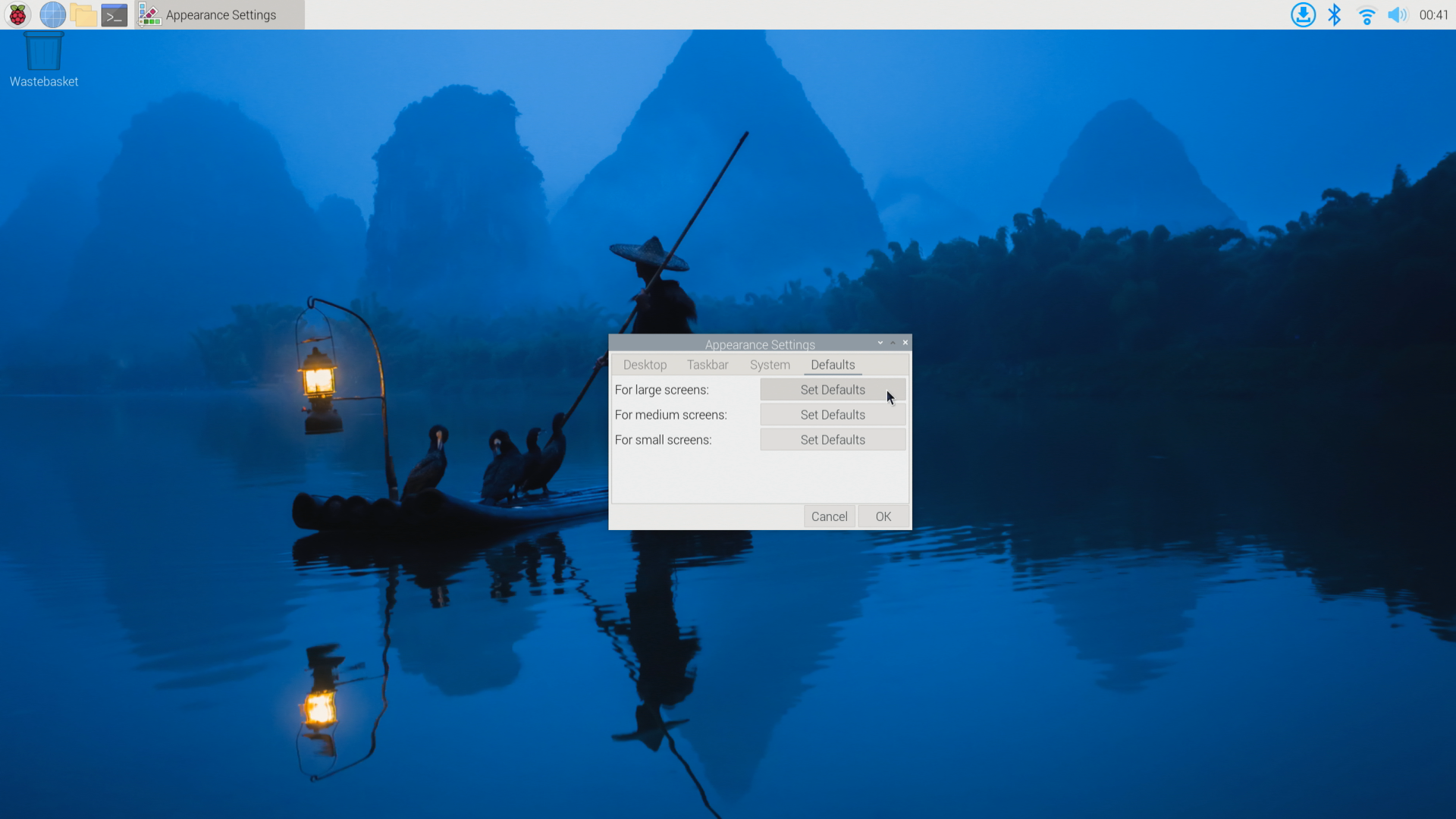Set Defaults for small screens
The image size is (1456, 819).
tap(833, 440)
